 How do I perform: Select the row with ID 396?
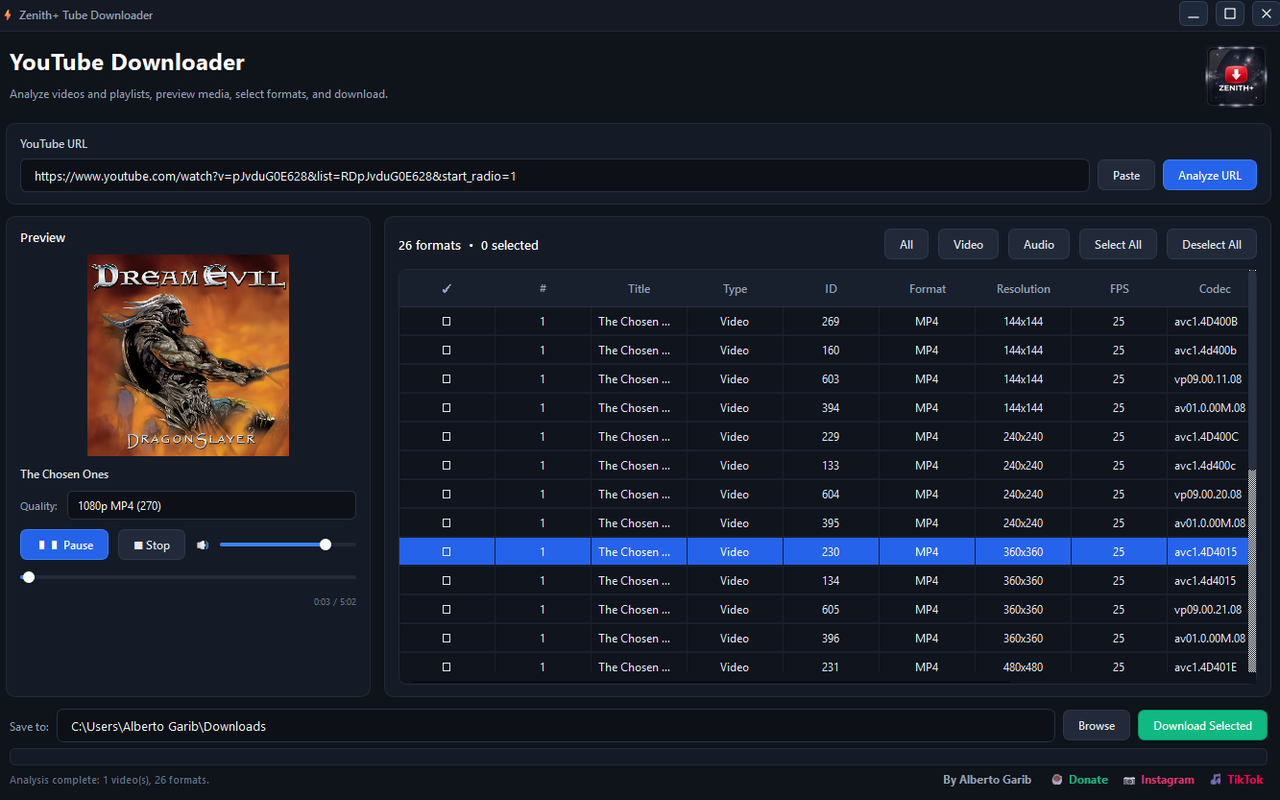825,638
